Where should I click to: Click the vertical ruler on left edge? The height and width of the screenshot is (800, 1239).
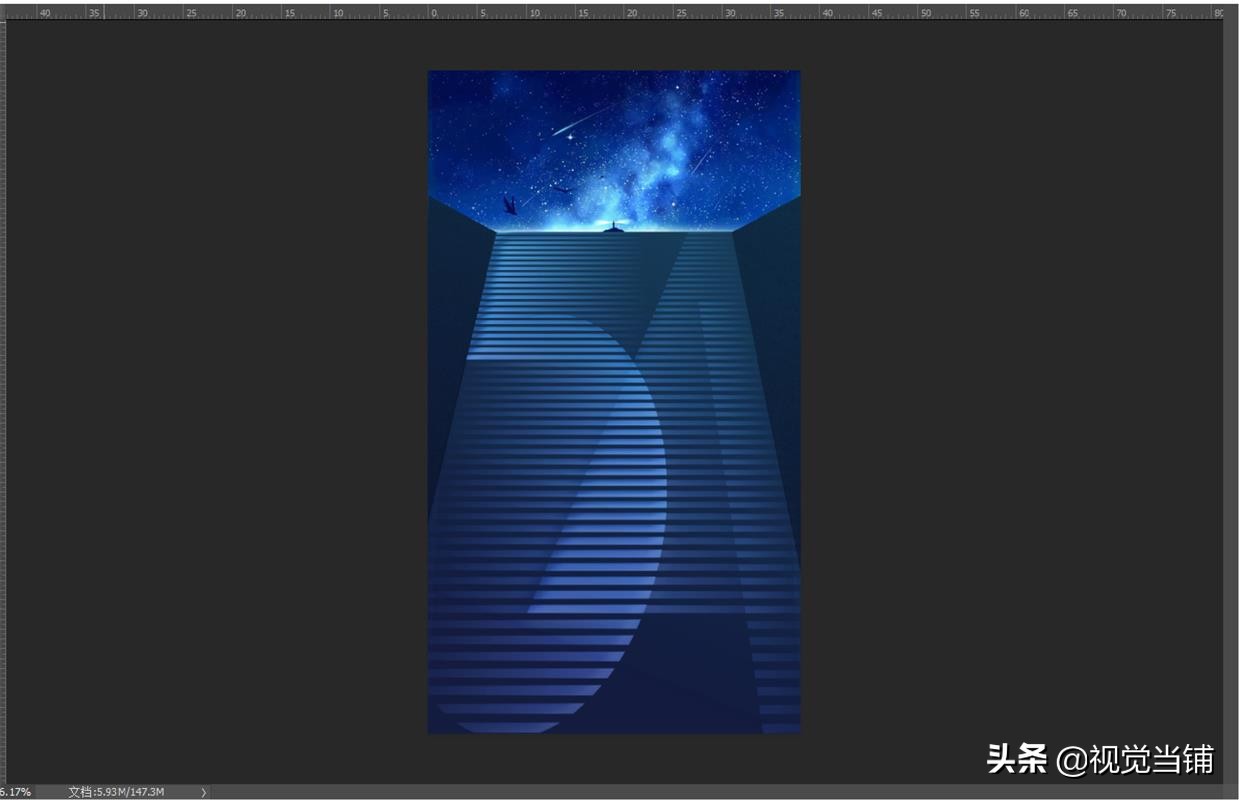click(4, 400)
